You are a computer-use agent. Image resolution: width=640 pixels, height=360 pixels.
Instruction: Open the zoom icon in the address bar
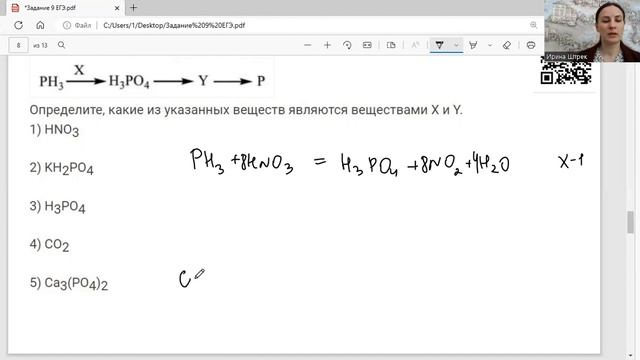point(533,25)
